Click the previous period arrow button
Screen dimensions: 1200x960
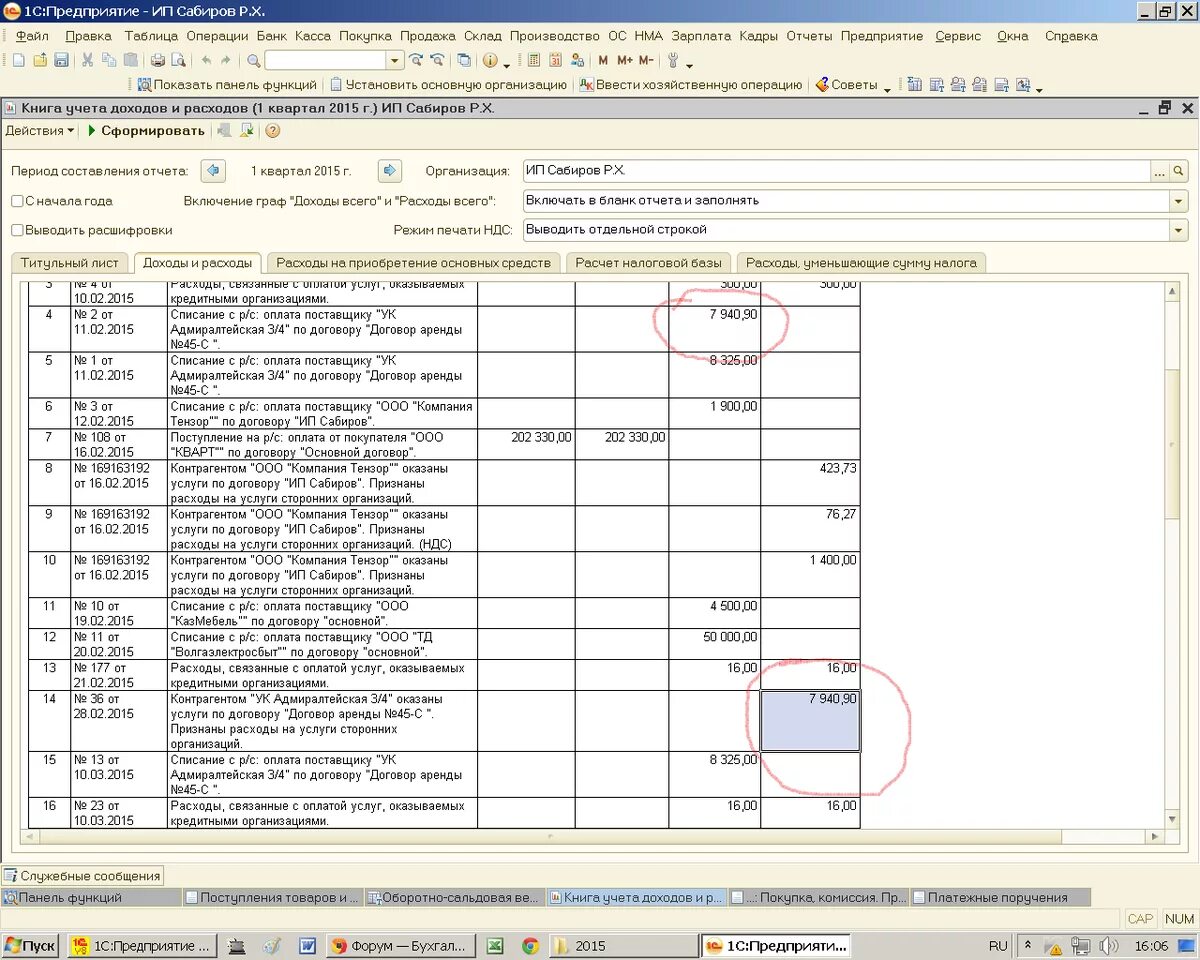pyautogui.click(x=213, y=171)
